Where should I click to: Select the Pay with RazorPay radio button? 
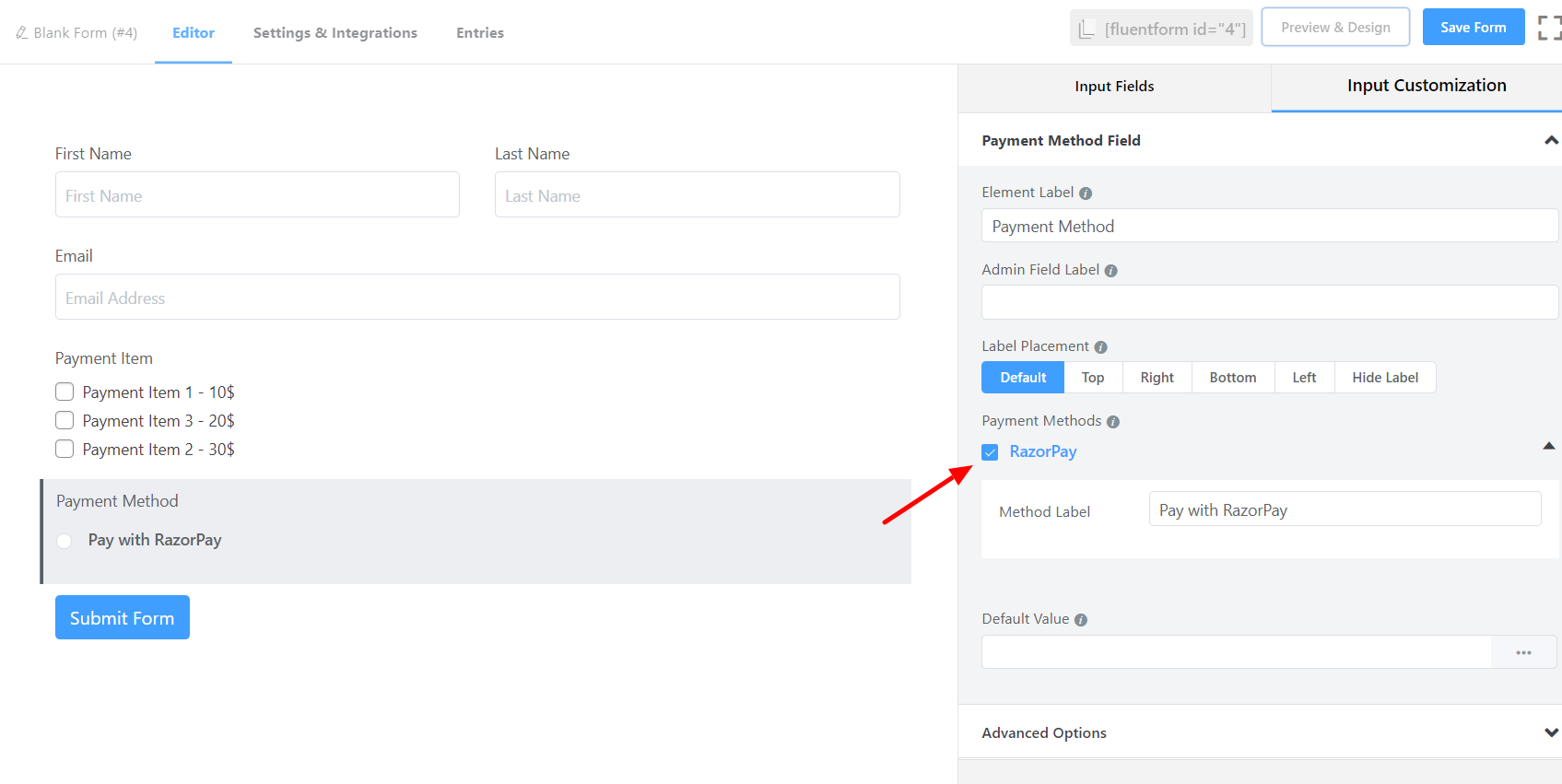[x=65, y=541]
